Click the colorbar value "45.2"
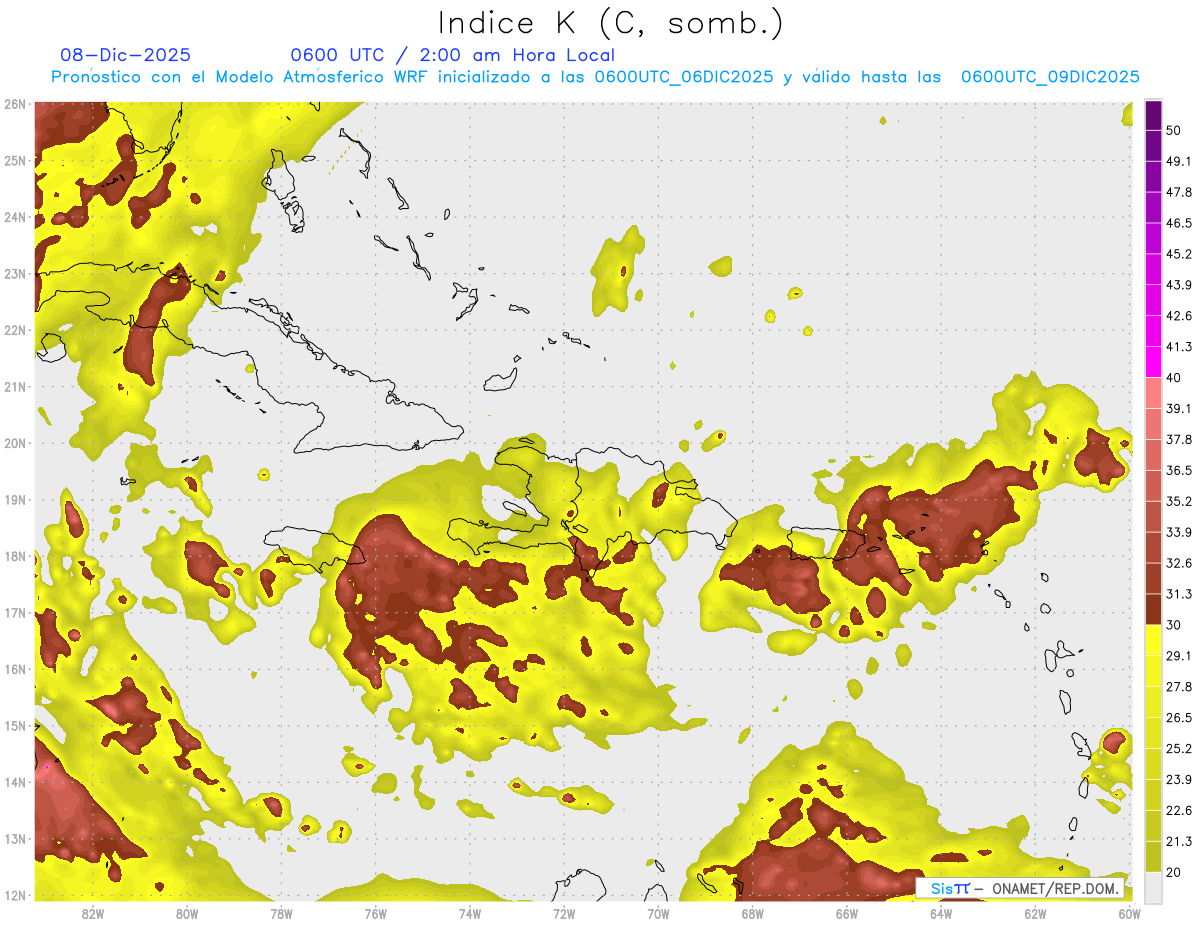 click(x=1178, y=254)
